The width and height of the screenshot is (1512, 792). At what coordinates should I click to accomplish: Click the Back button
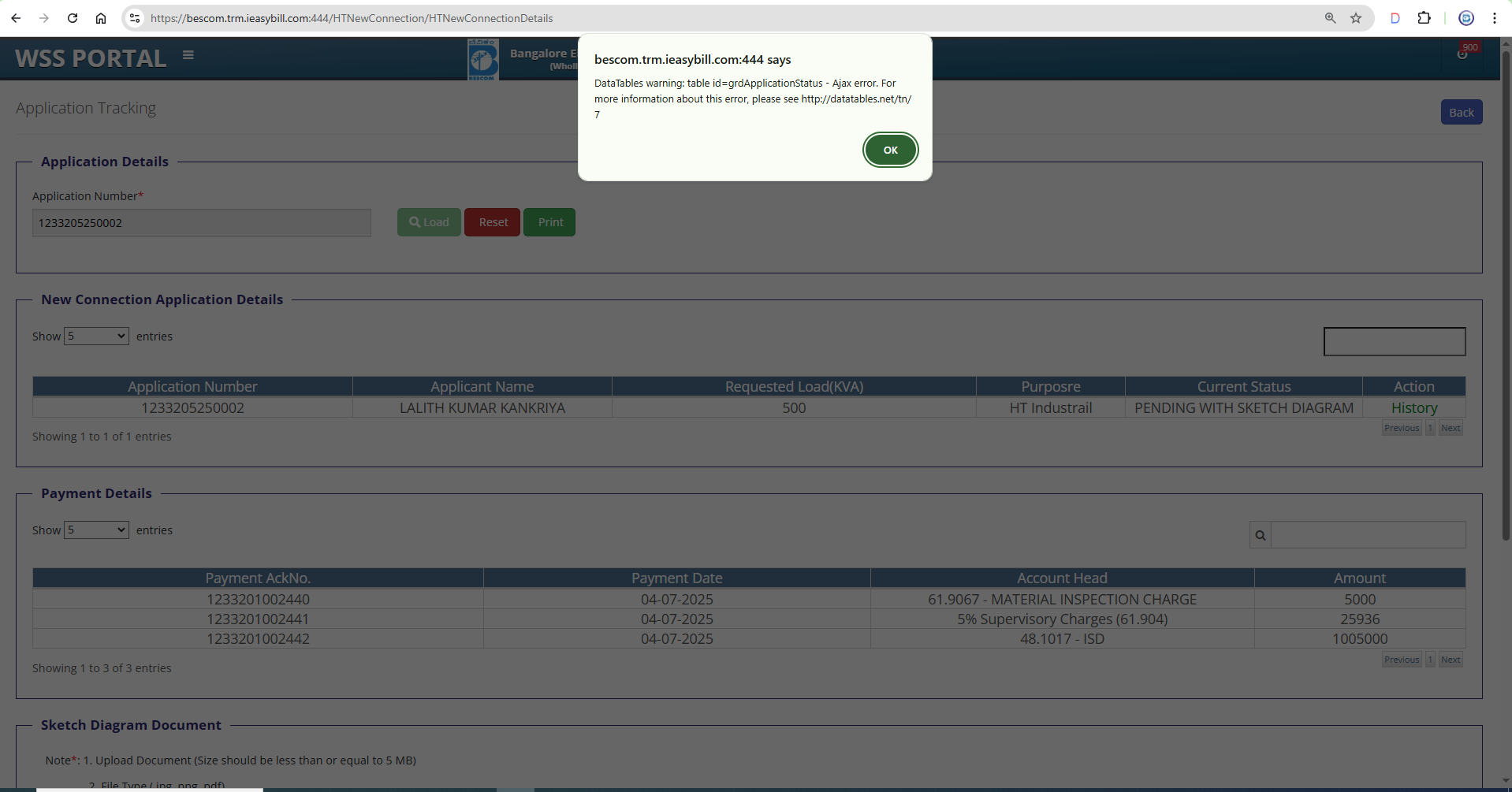[1462, 112]
